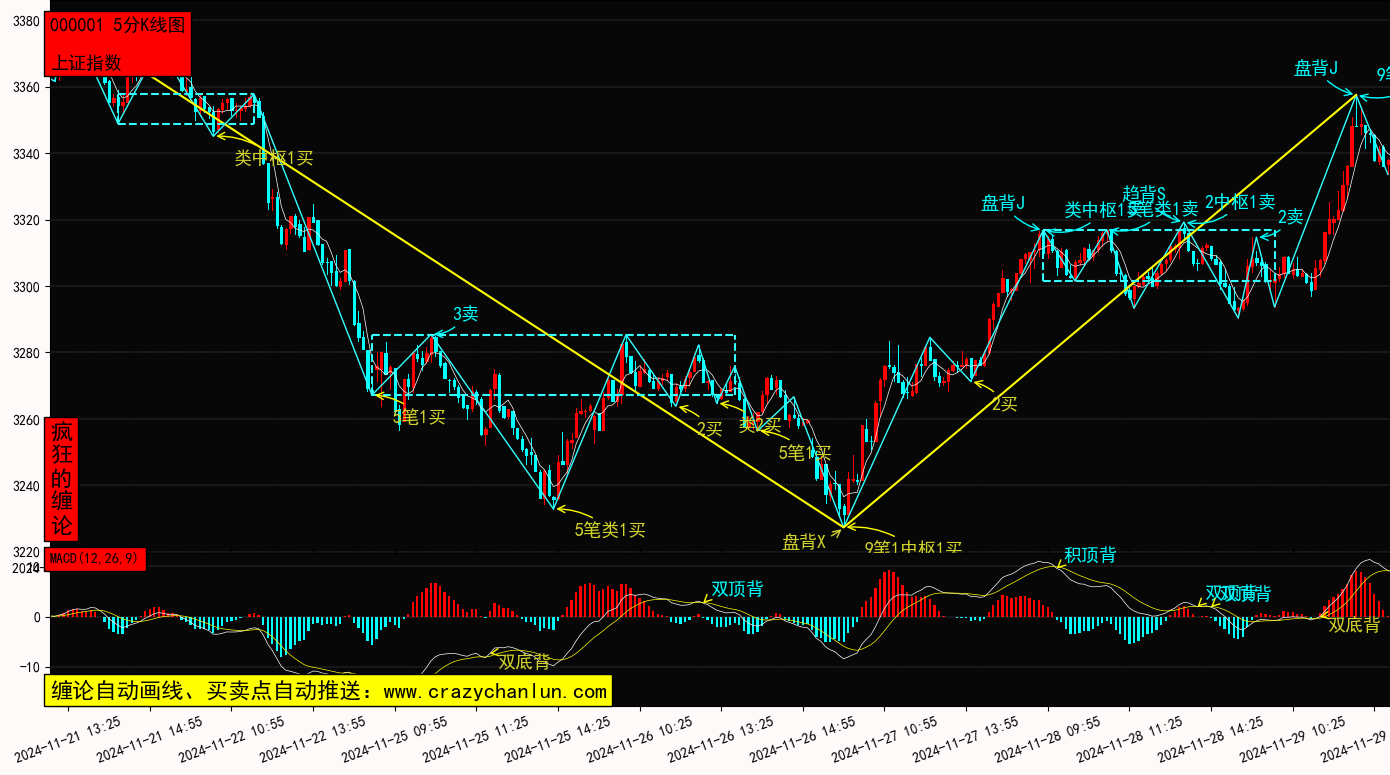
Task: Click the 盘背X marker at the chart low
Action: tap(804, 542)
